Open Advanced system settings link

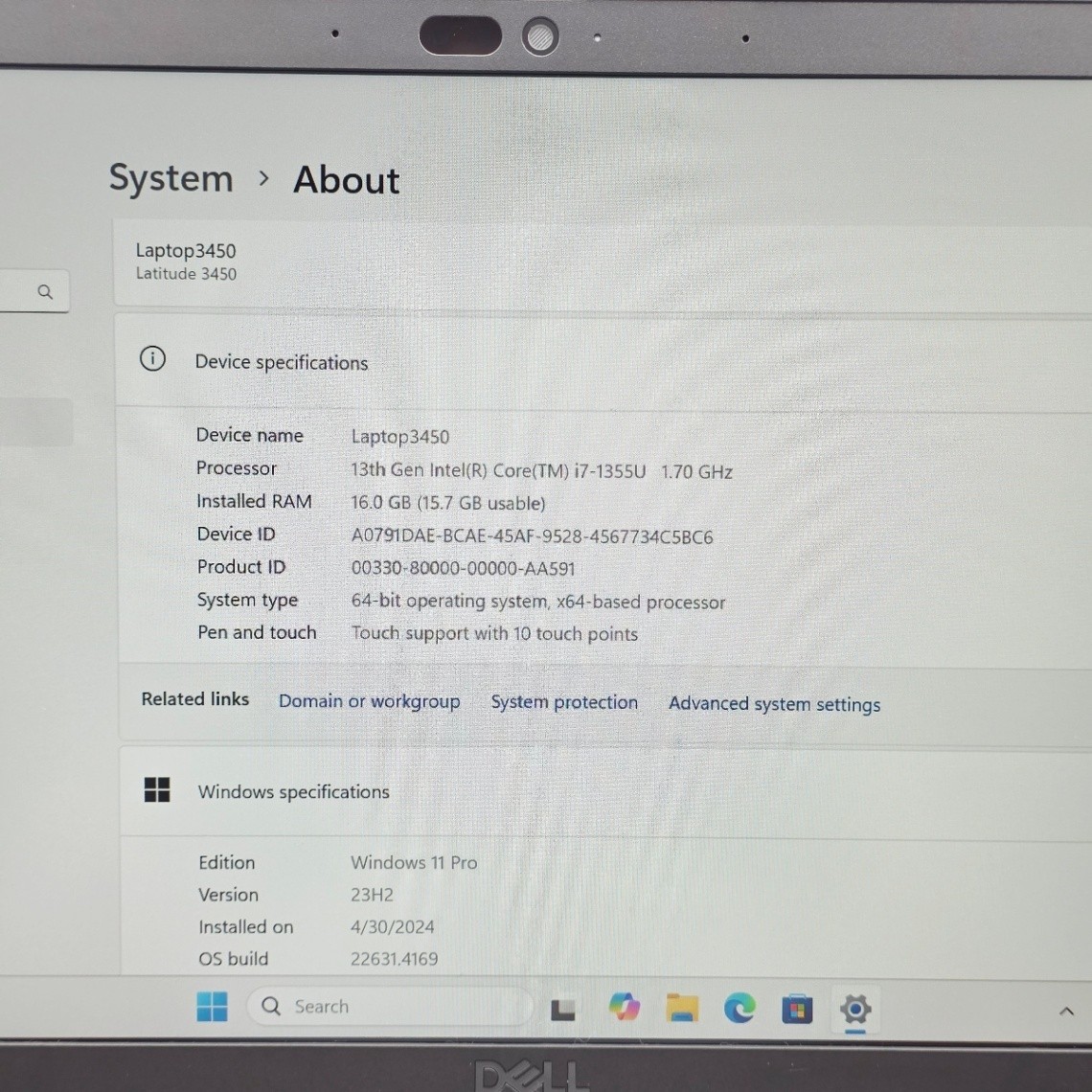(x=774, y=704)
